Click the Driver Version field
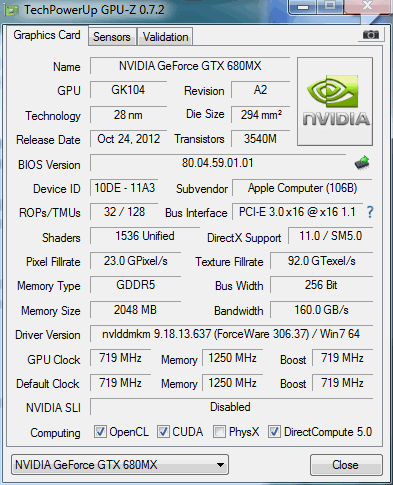Image resolution: width=393 pixels, height=485 pixels. click(x=231, y=334)
